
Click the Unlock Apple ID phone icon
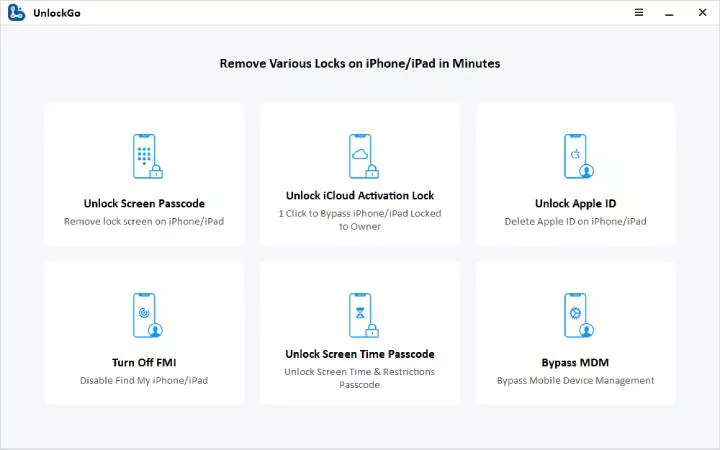[579, 156]
